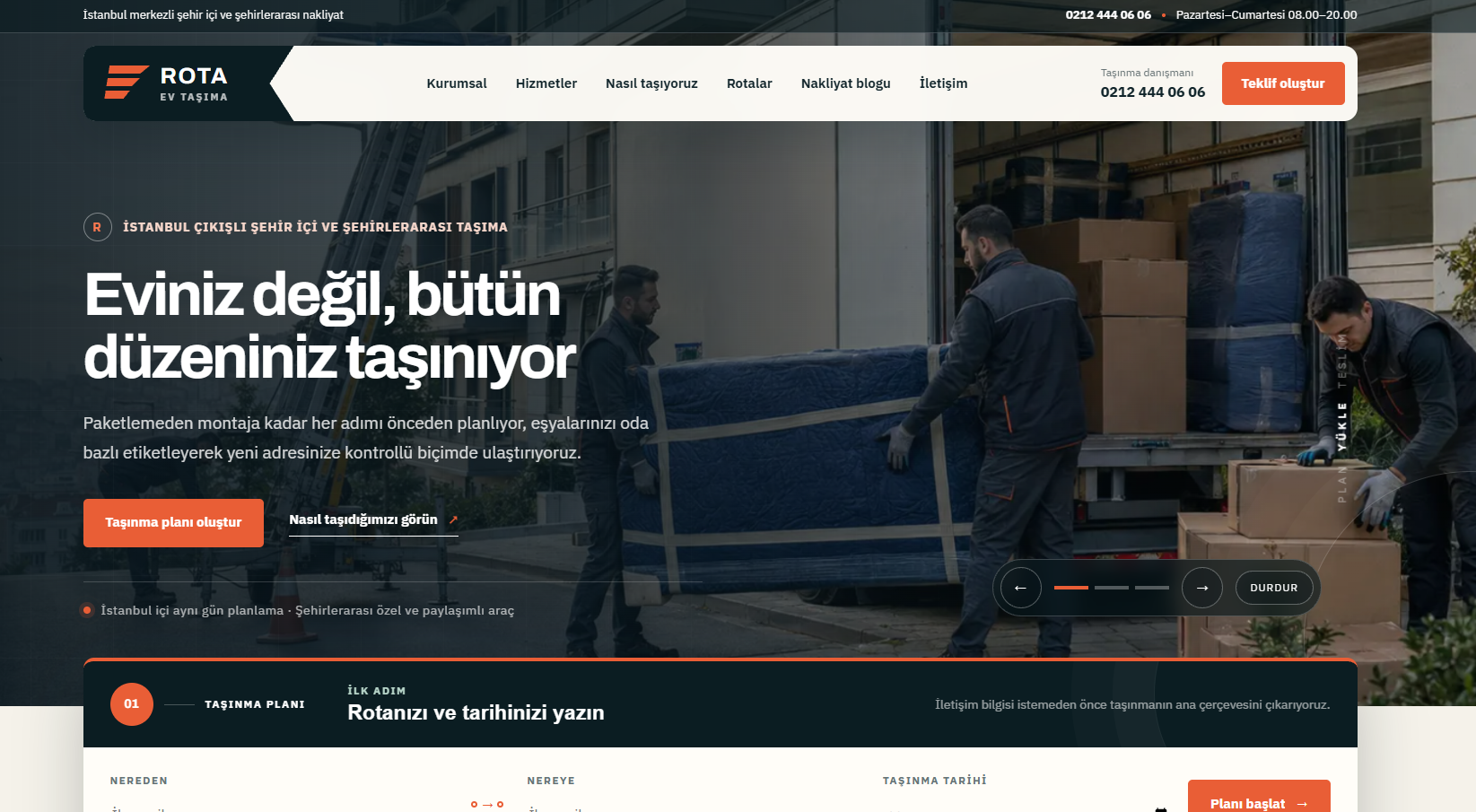
Task: Open Rotalar menu item
Action: coord(749,83)
